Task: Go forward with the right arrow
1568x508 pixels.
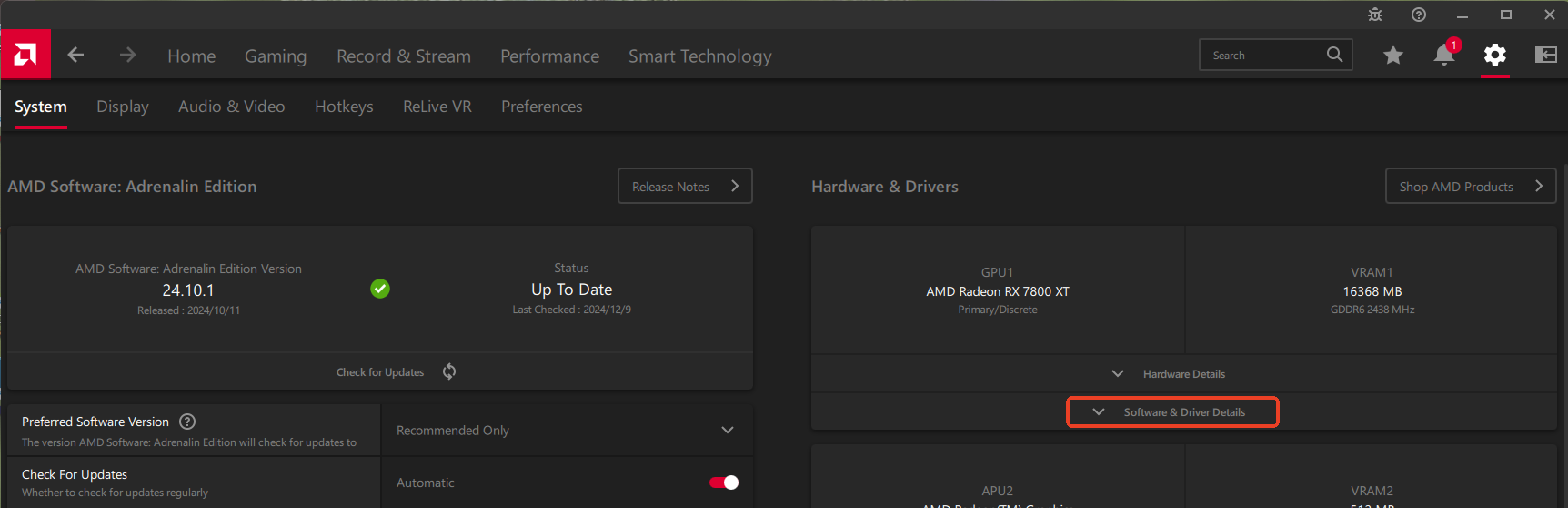Action: click(x=127, y=56)
